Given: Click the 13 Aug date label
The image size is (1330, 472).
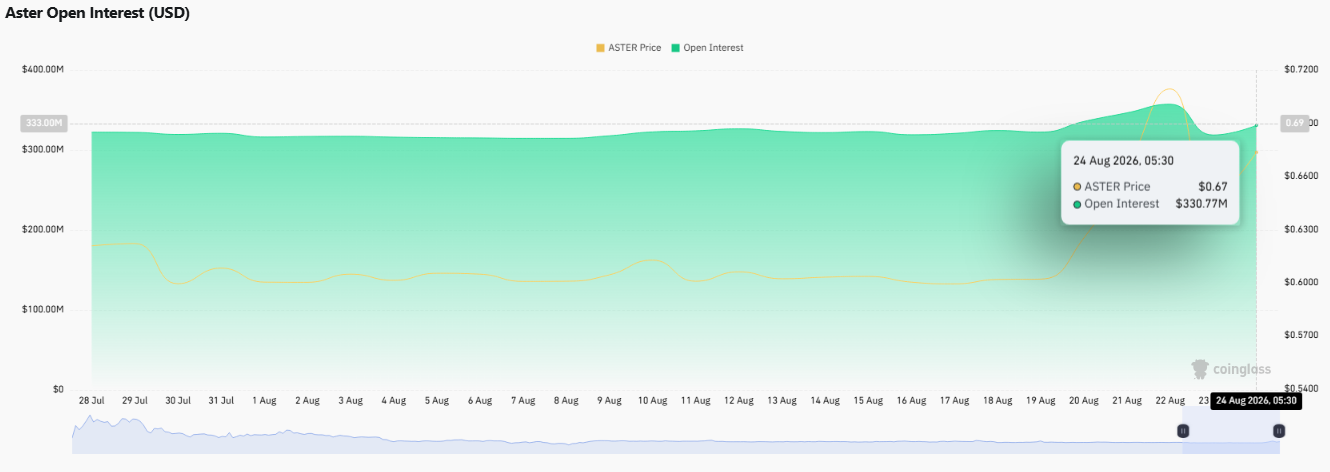Looking at the screenshot, I should coord(781,400).
